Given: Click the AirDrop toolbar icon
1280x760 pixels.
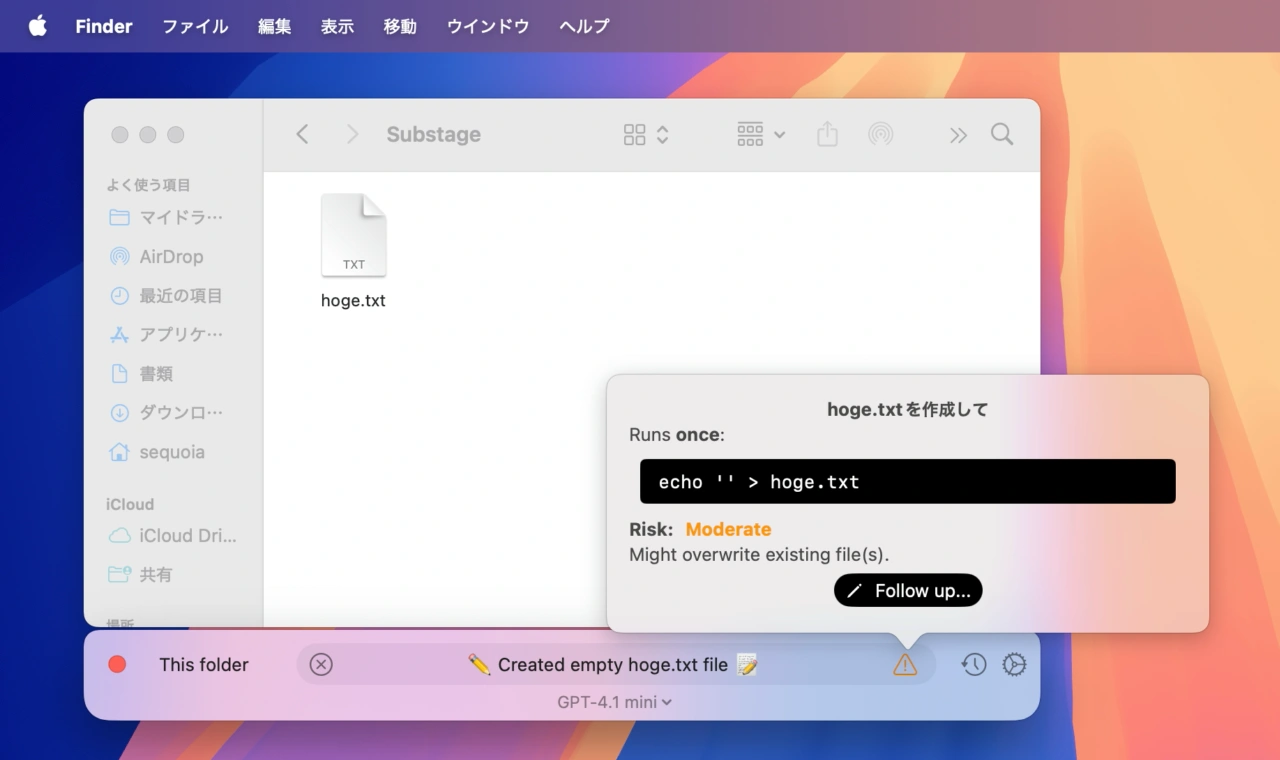Looking at the screenshot, I should 880,134.
